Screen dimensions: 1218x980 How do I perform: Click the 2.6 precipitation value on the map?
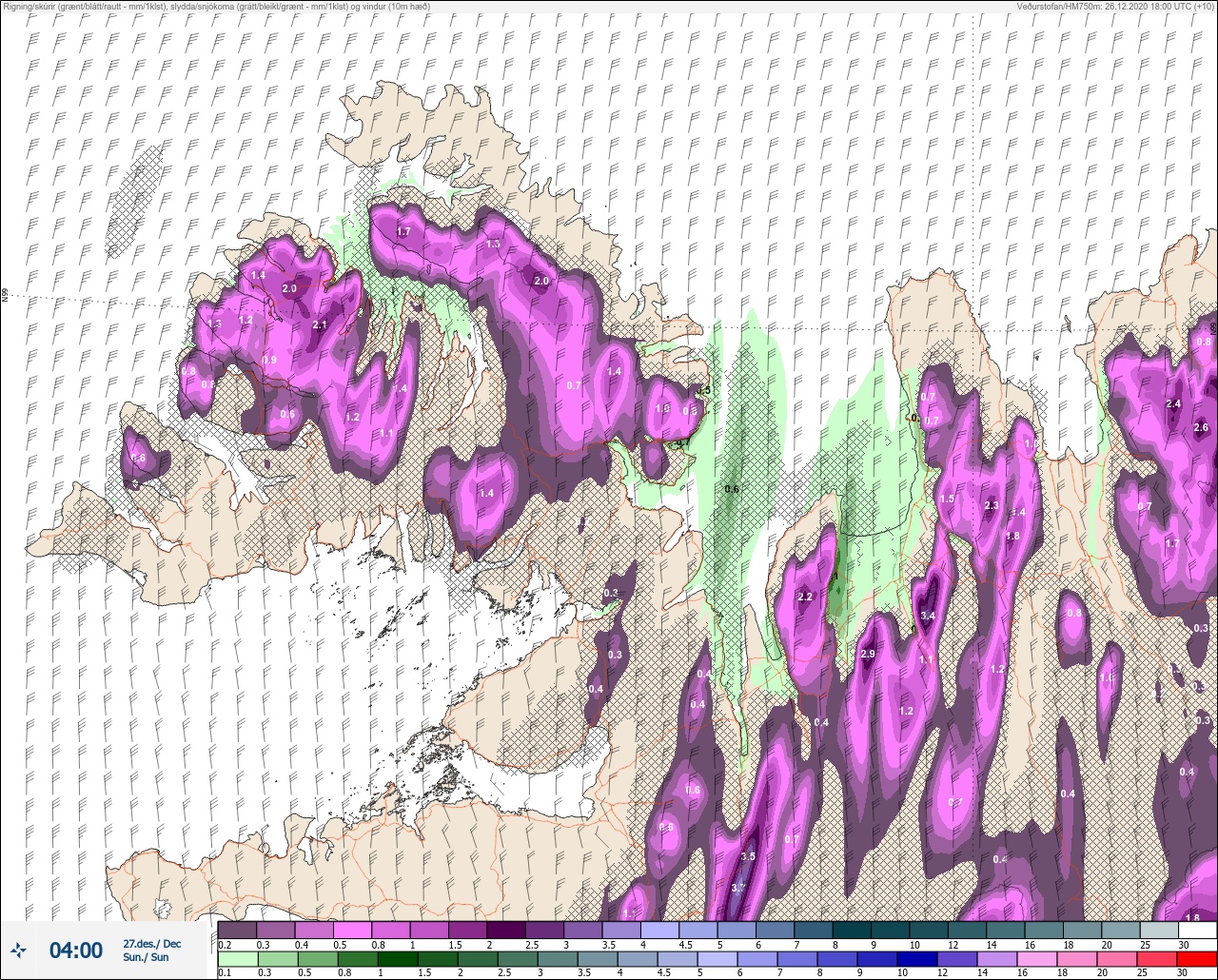(x=1201, y=427)
